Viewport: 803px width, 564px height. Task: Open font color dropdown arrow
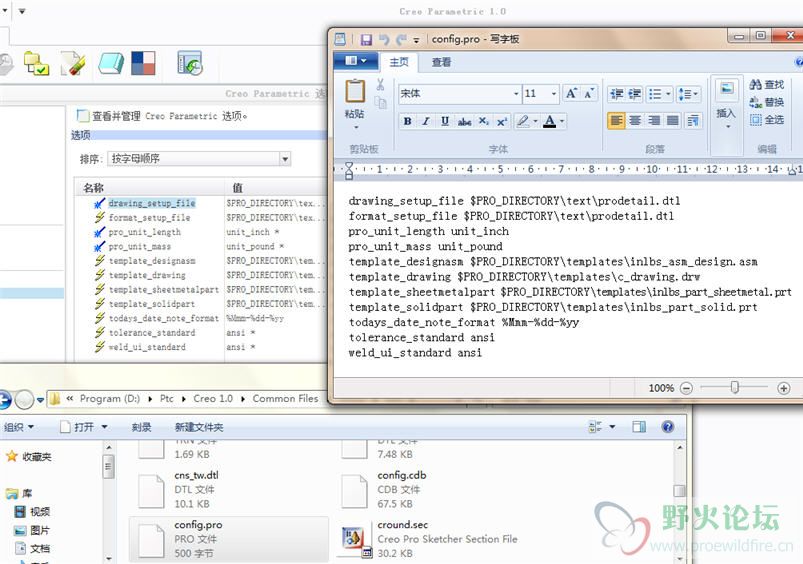562,121
